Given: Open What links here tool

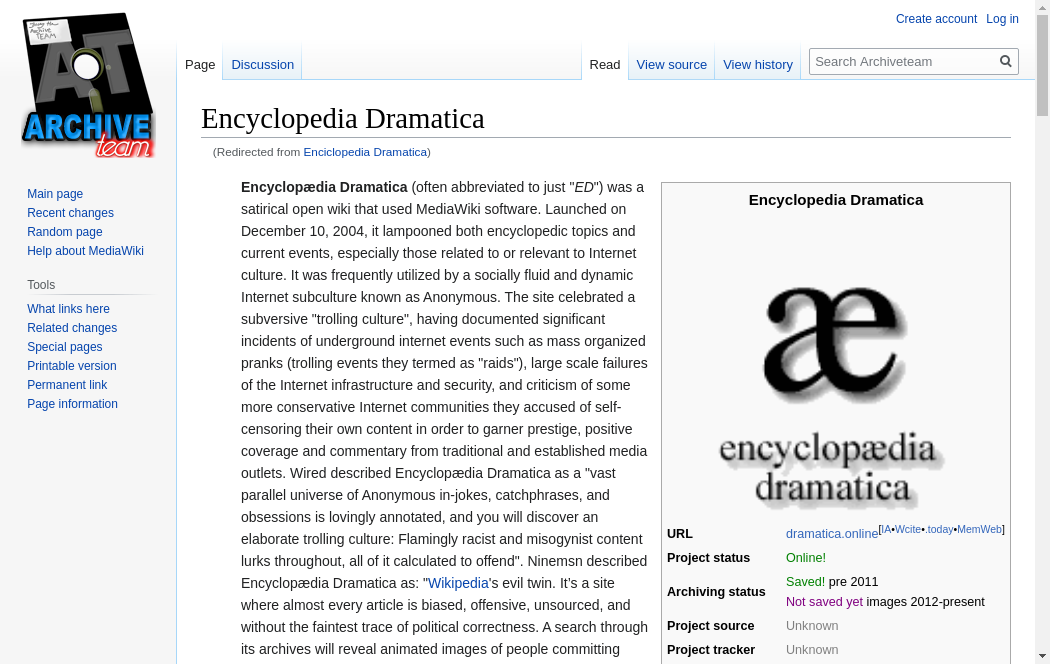Looking at the screenshot, I should (68, 309).
